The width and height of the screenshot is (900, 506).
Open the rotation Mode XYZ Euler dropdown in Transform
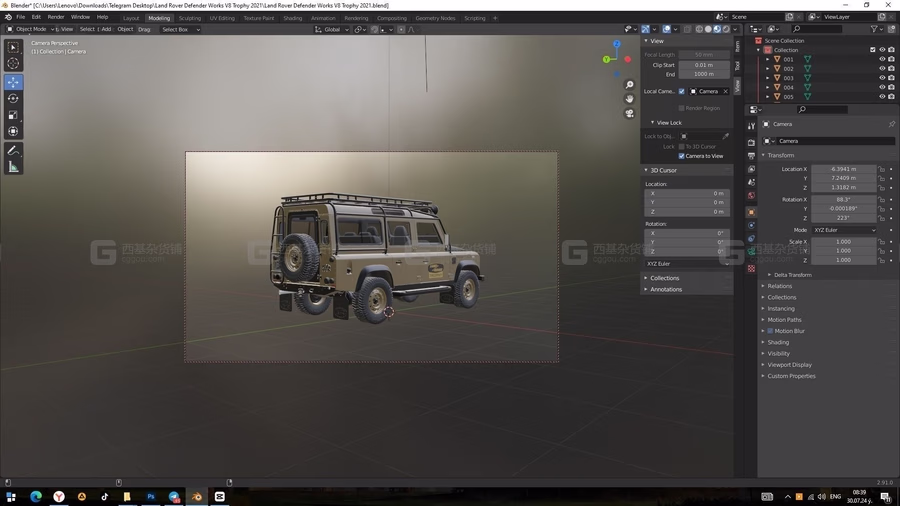(x=845, y=230)
